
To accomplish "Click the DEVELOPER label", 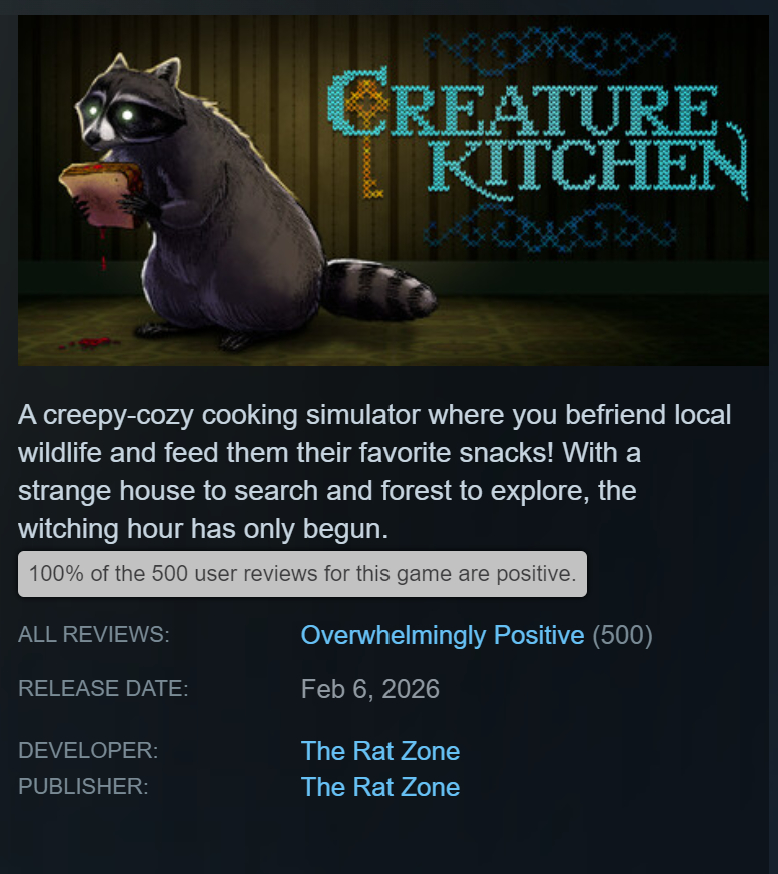I will 88,750.
